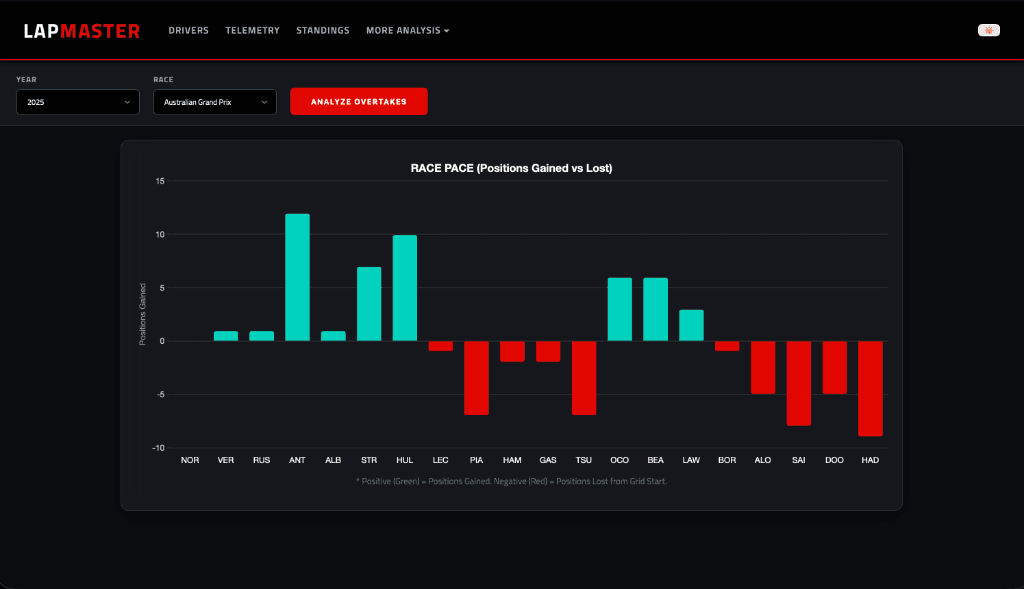
Task: Open the Year dropdown showing 2025
Action: pyautogui.click(x=78, y=102)
